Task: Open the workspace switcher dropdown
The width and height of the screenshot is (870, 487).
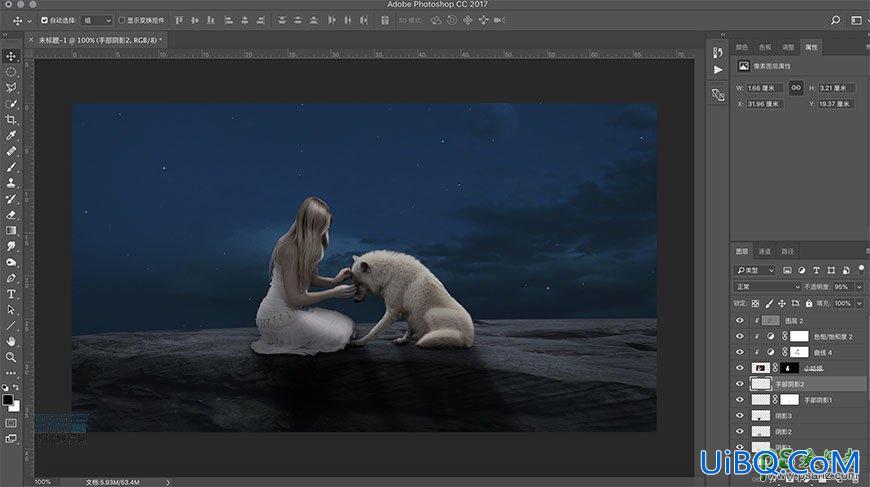Action: [x=856, y=20]
